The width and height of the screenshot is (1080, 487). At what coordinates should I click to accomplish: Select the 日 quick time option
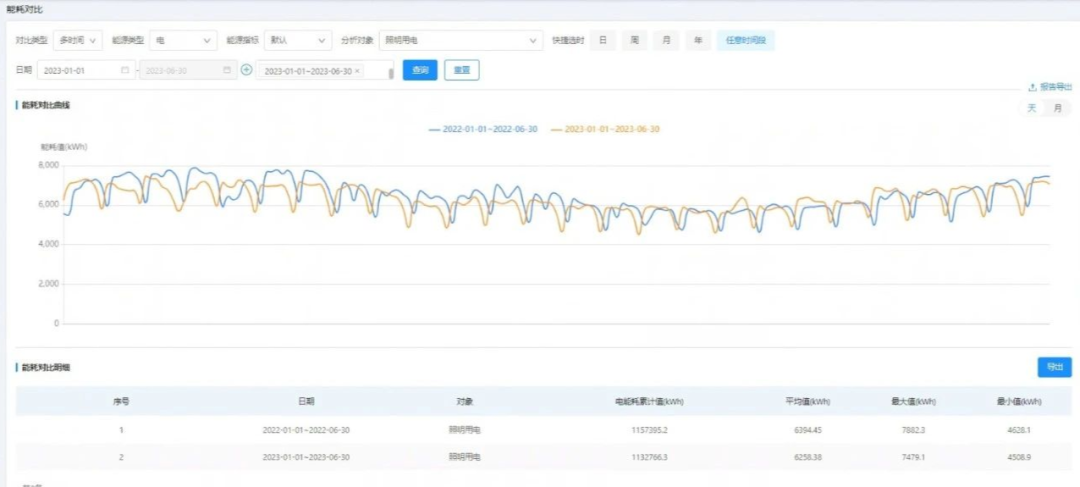602,41
